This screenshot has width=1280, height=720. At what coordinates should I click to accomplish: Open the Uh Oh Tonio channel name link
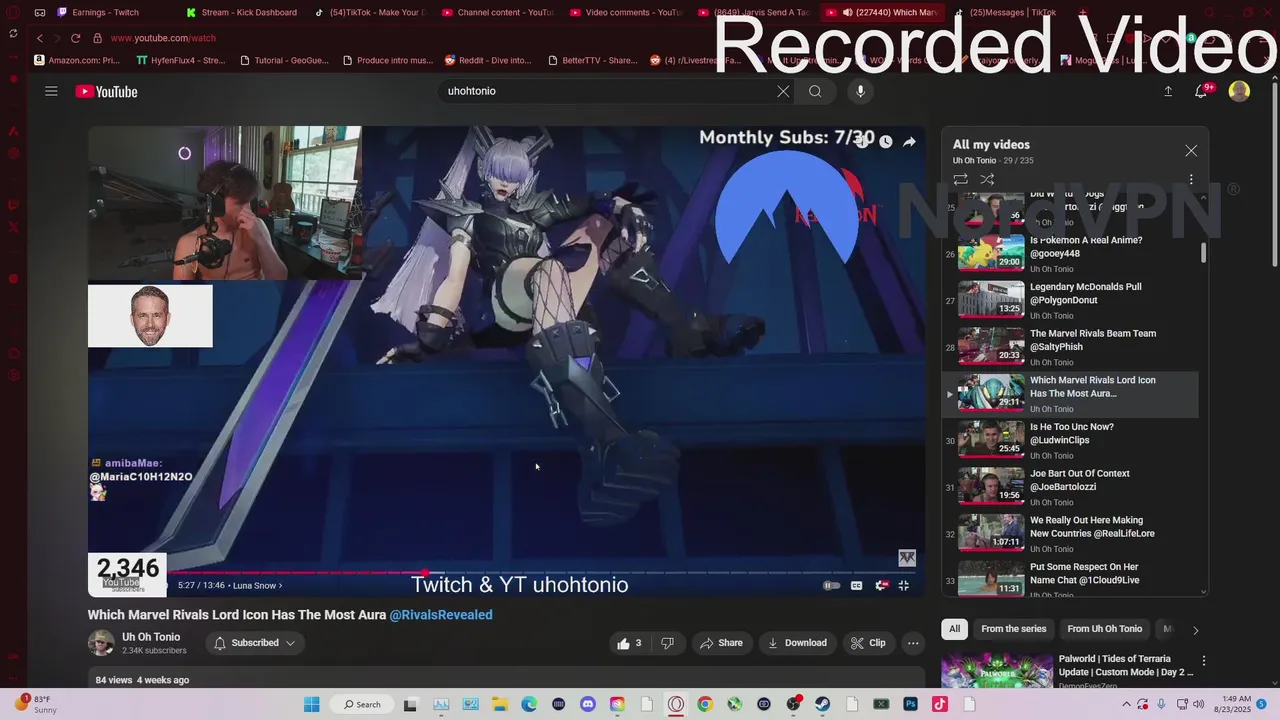[x=151, y=637]
